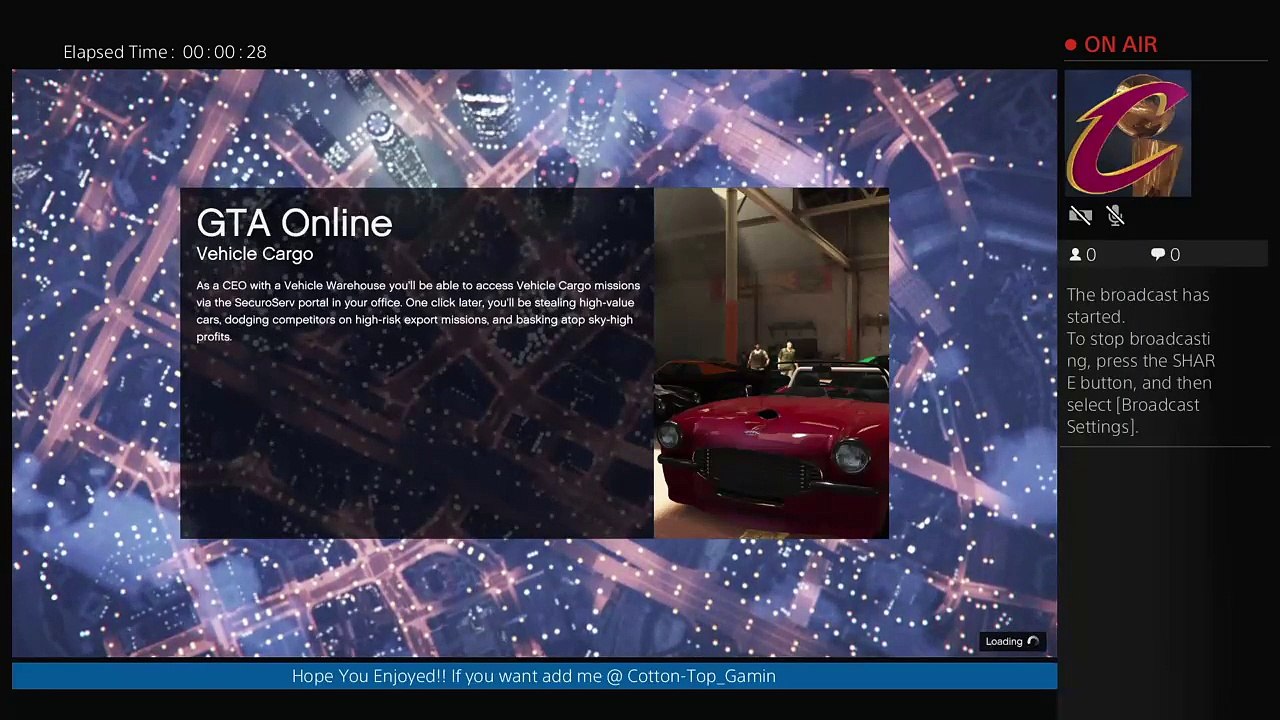
Task: Click the comment count number beside the bubble
Action: (1175, 255)
